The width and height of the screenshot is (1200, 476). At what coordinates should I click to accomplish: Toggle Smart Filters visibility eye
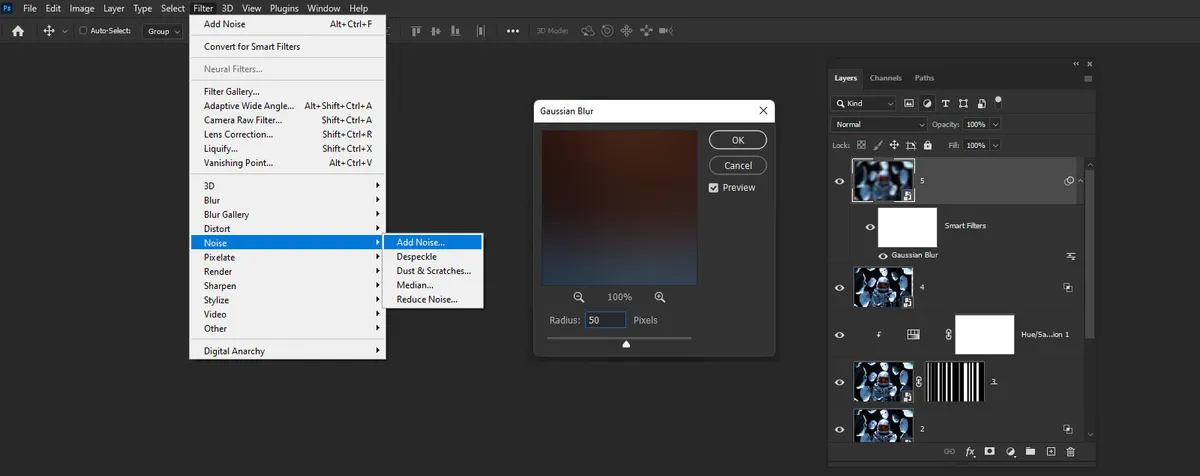pos(870,227)
